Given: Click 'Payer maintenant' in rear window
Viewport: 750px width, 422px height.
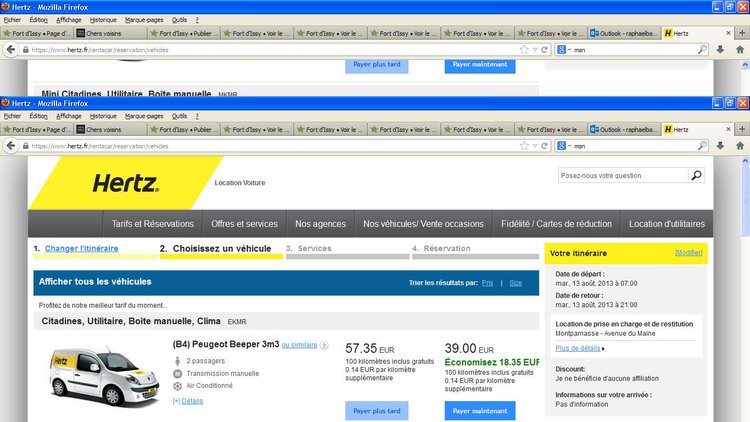Looking at the screenshot, I should [480, 66].
